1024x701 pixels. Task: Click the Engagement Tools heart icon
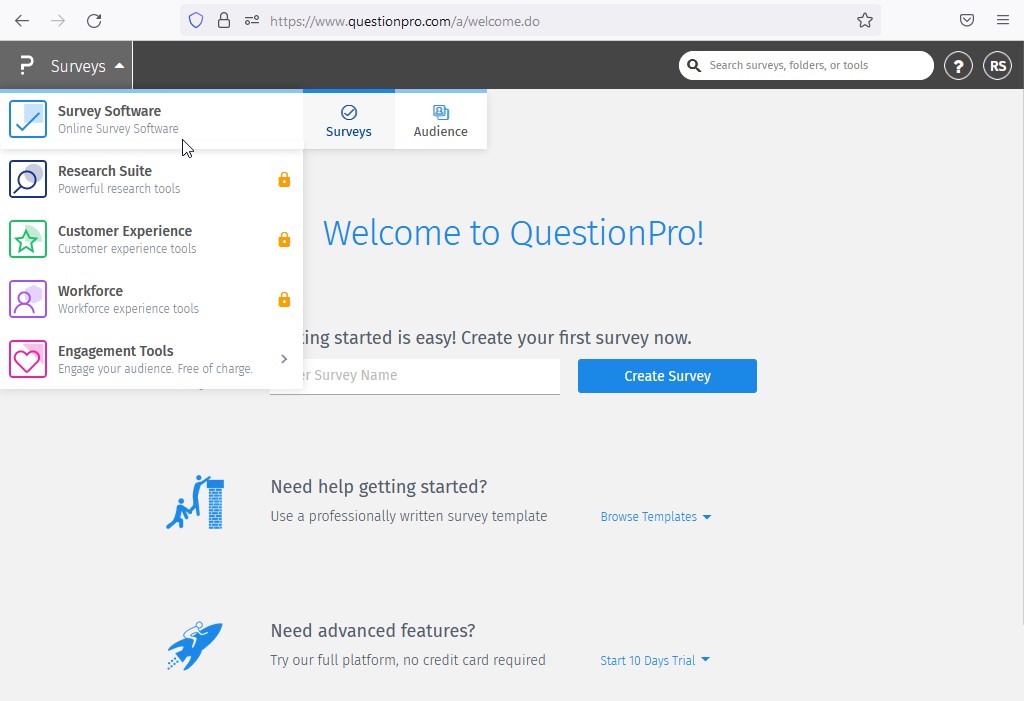click(x=27, y=359)
